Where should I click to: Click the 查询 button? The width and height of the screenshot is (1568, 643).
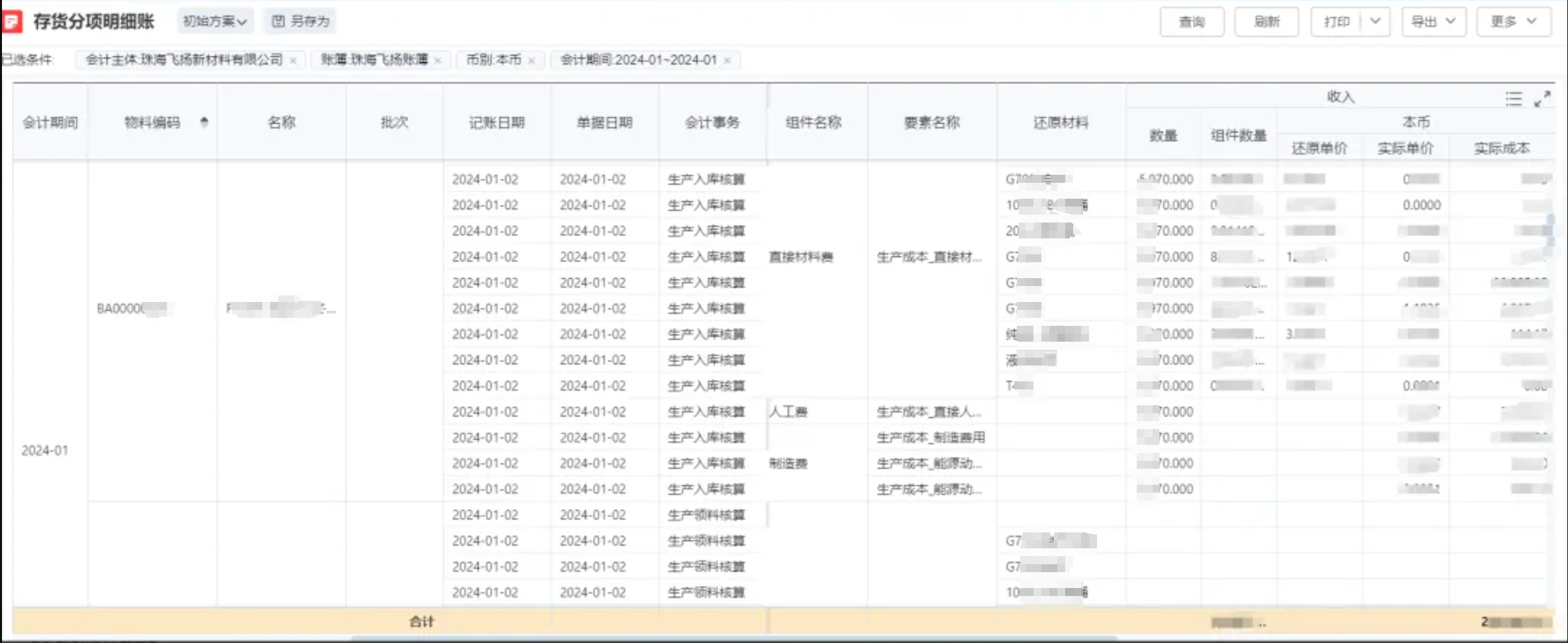tap(1192, 22)
